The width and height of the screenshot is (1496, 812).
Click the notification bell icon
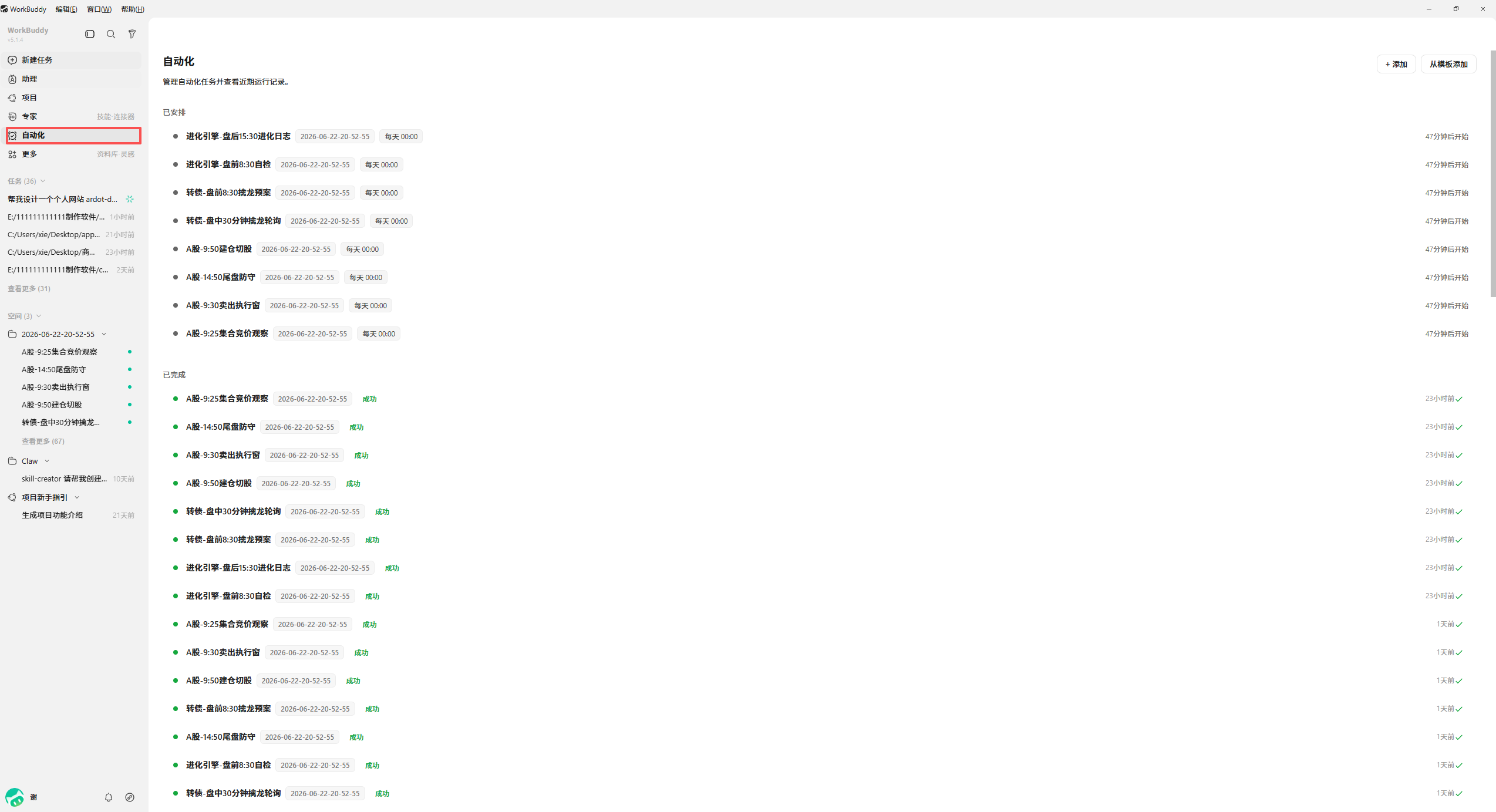pos(109,797)
